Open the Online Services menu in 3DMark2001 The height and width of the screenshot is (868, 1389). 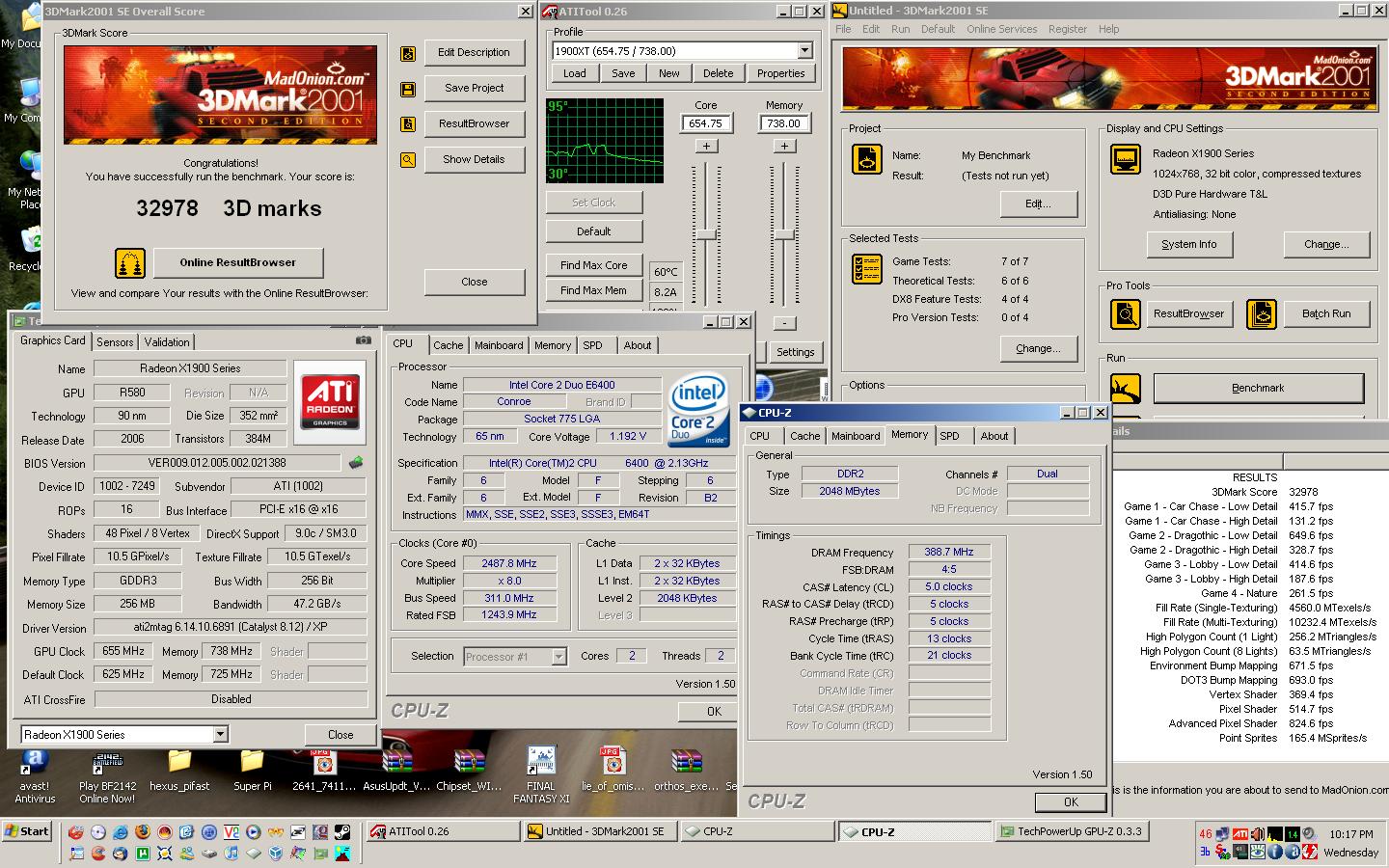1001,29
